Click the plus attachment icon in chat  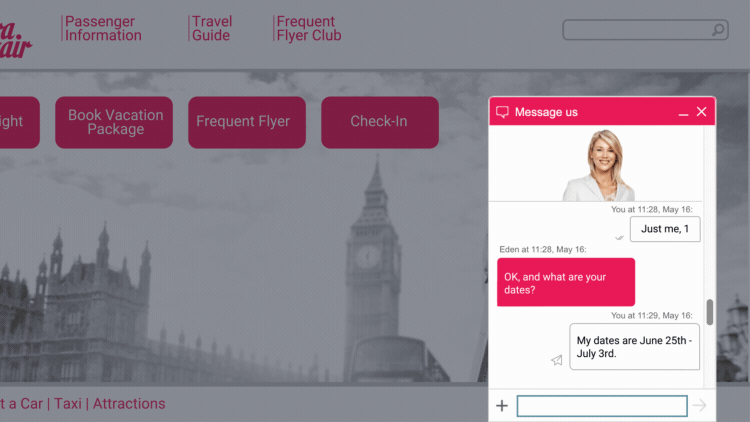[502, 406]
